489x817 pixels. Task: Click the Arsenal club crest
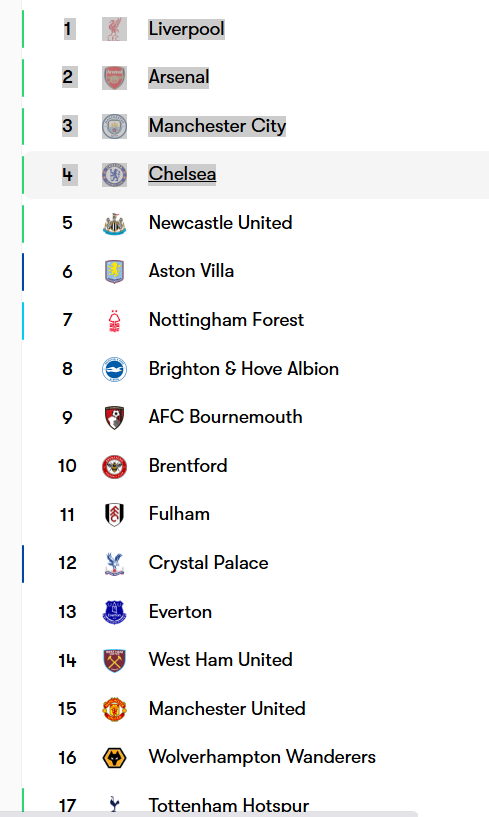(114, 77)
